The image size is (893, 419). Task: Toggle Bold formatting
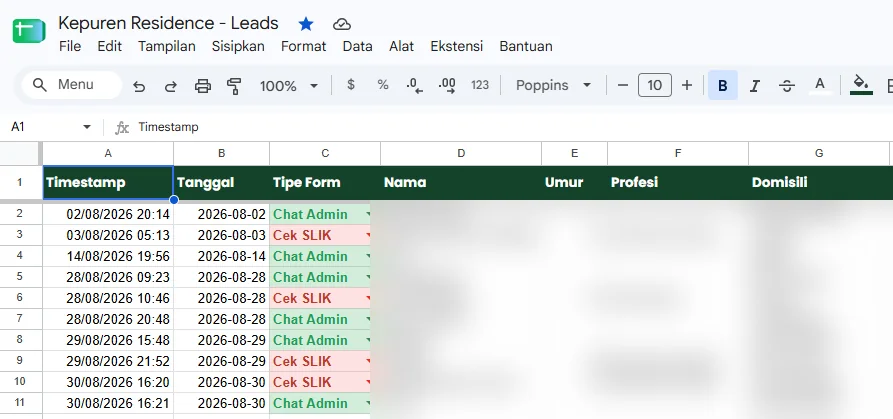[723, 85]
